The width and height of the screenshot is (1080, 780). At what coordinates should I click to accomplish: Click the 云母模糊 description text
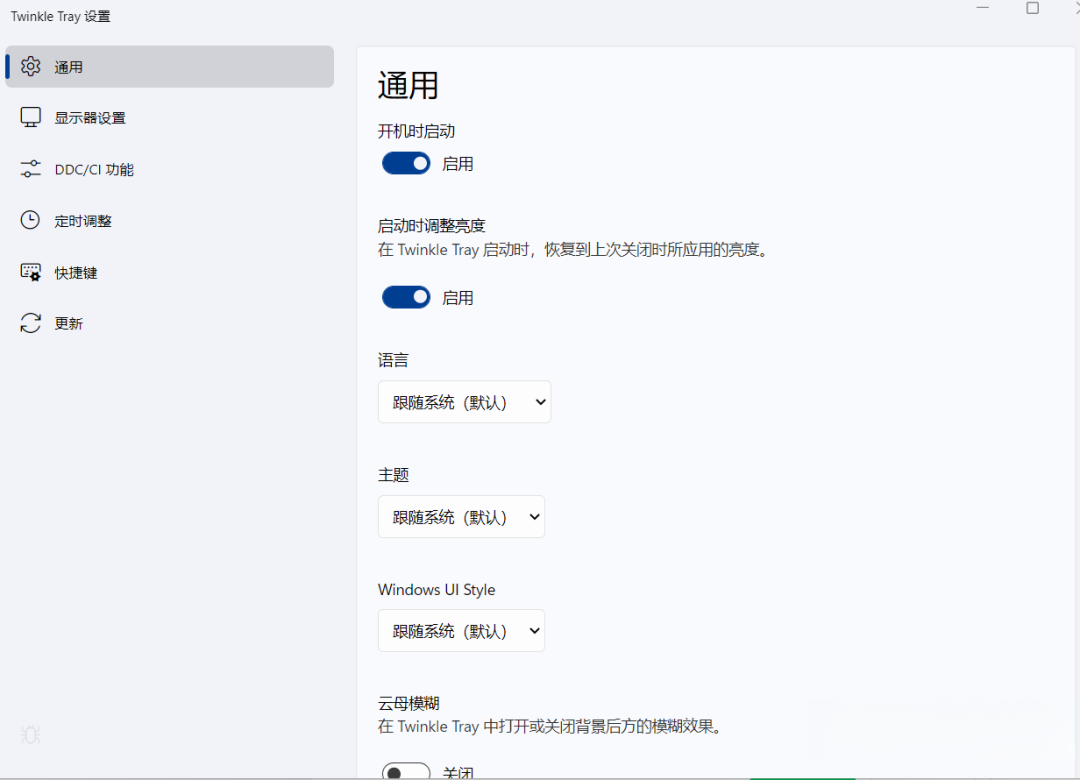550,726
